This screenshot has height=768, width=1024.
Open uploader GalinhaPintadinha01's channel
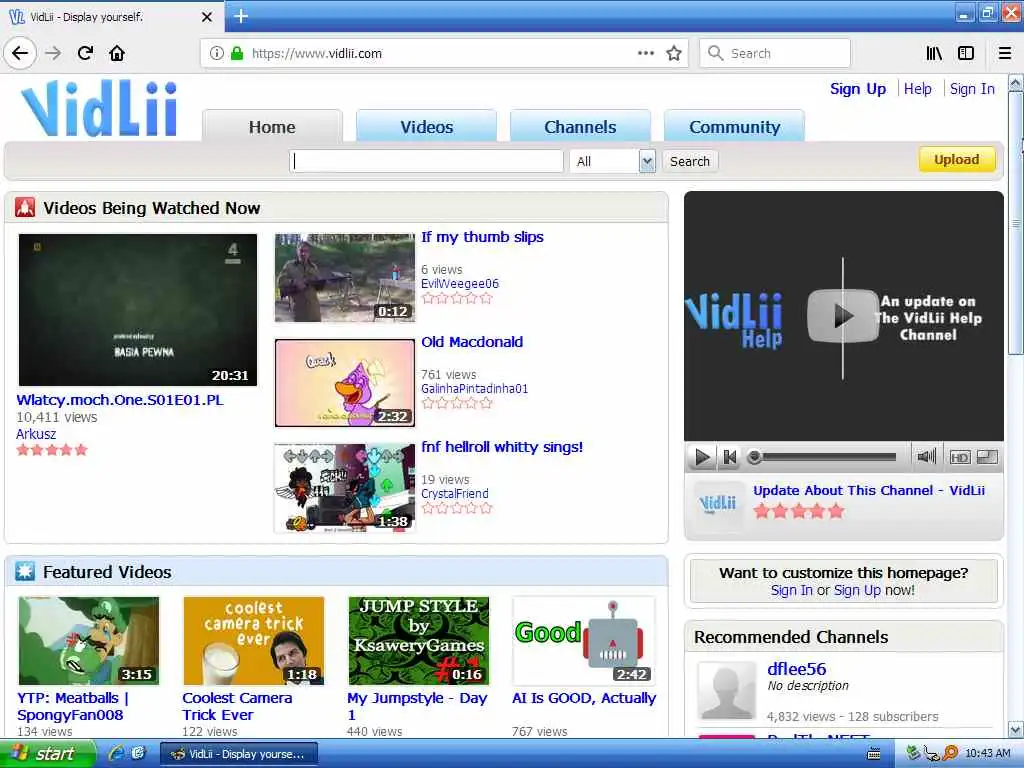click(474, 389)
